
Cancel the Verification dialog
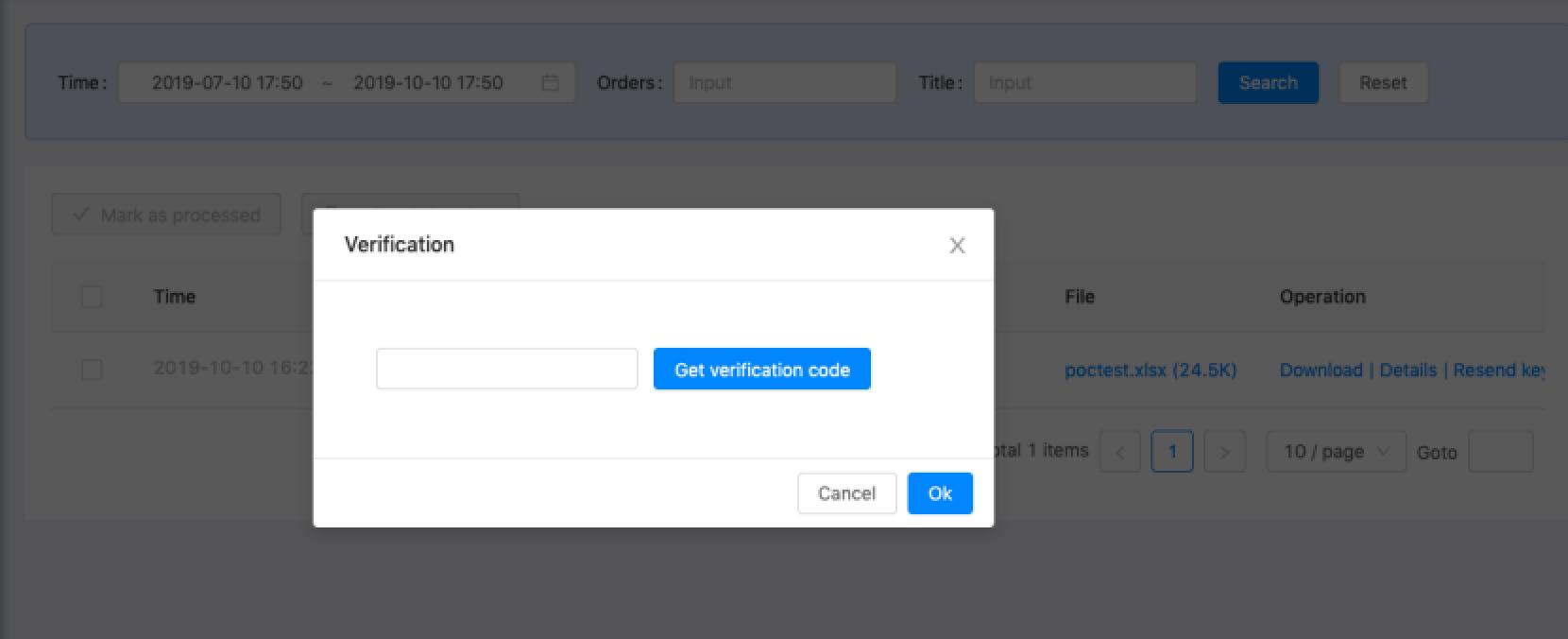point(846,493)
